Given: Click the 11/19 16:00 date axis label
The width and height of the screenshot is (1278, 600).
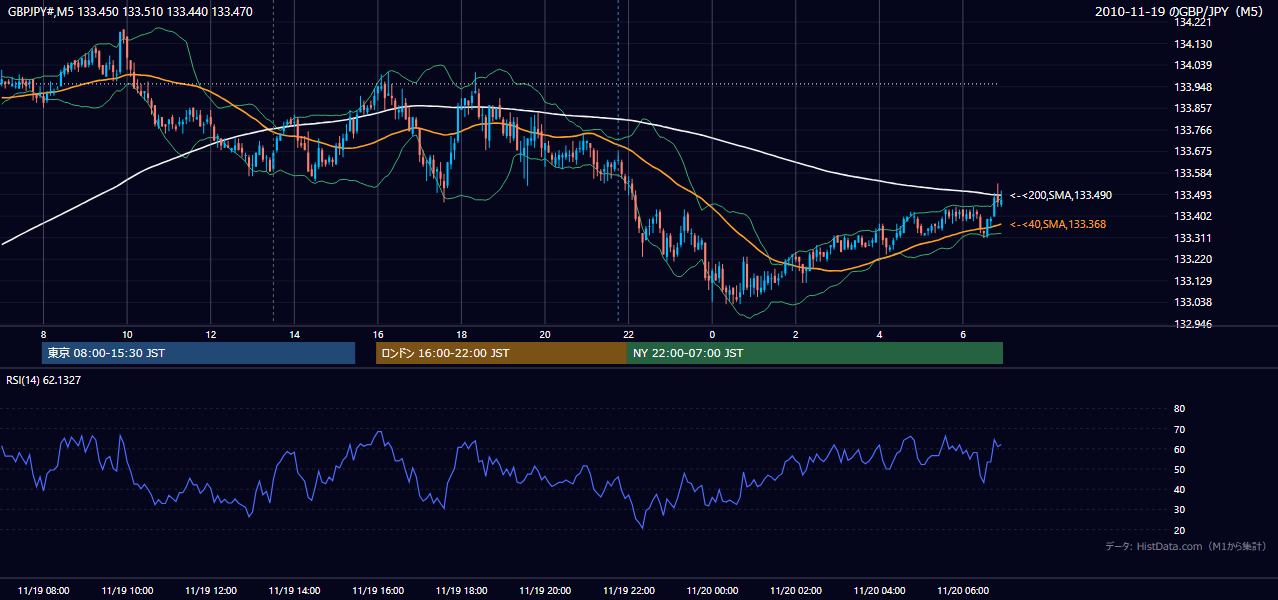Looking at the screenshot, I should coord(378,591).
